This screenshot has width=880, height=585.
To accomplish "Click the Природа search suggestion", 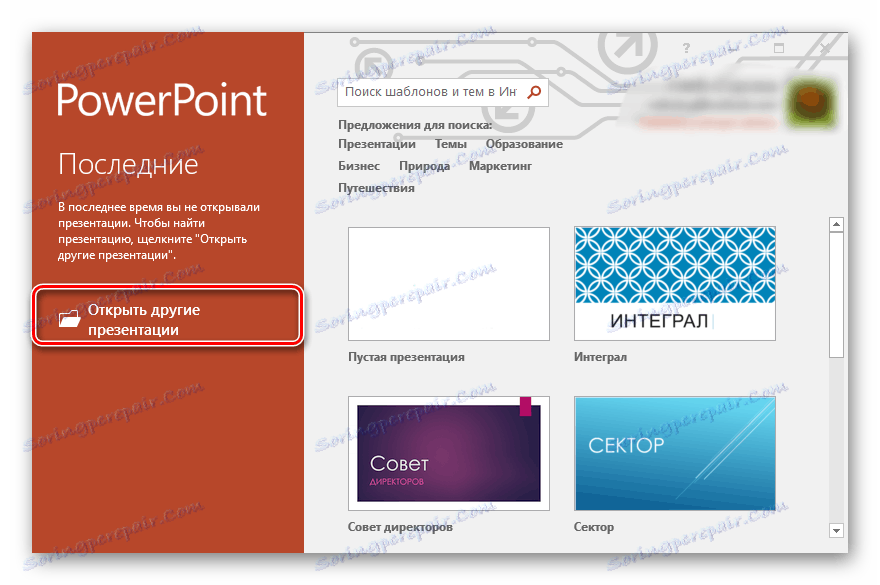I will pyautogui.click(x=424, y=165).
